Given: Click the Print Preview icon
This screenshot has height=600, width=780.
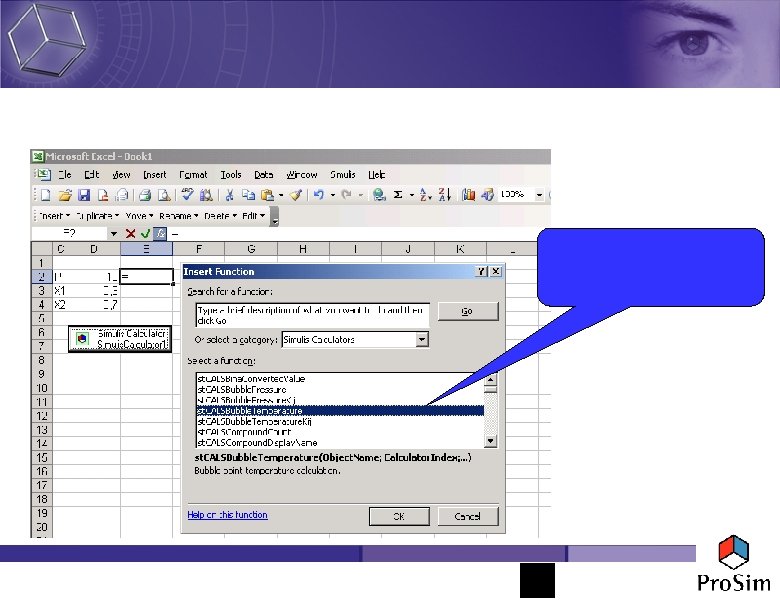Looking at the screenshot, I should 164,195.
